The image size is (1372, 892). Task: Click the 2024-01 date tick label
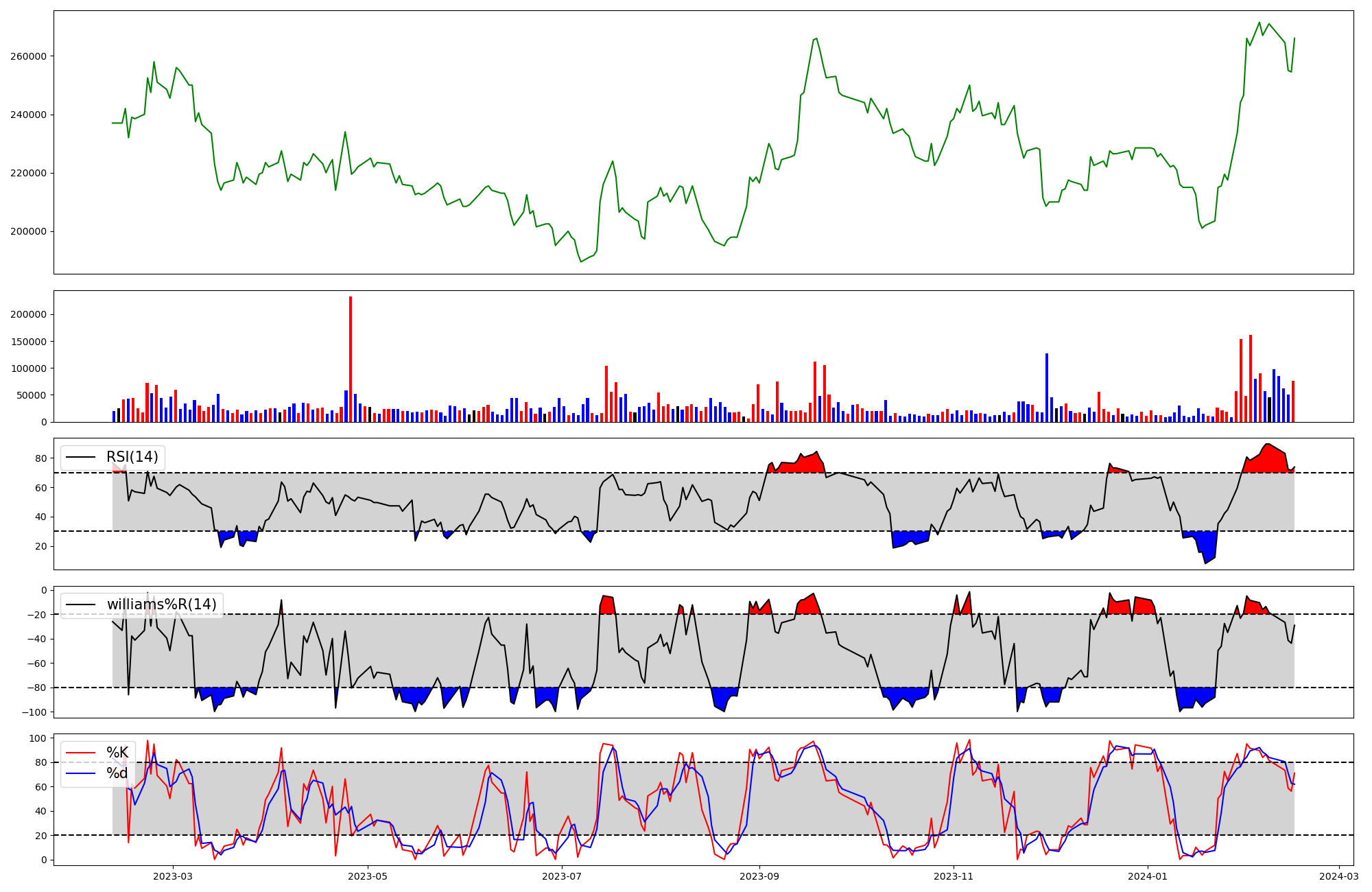point(1148,876)
